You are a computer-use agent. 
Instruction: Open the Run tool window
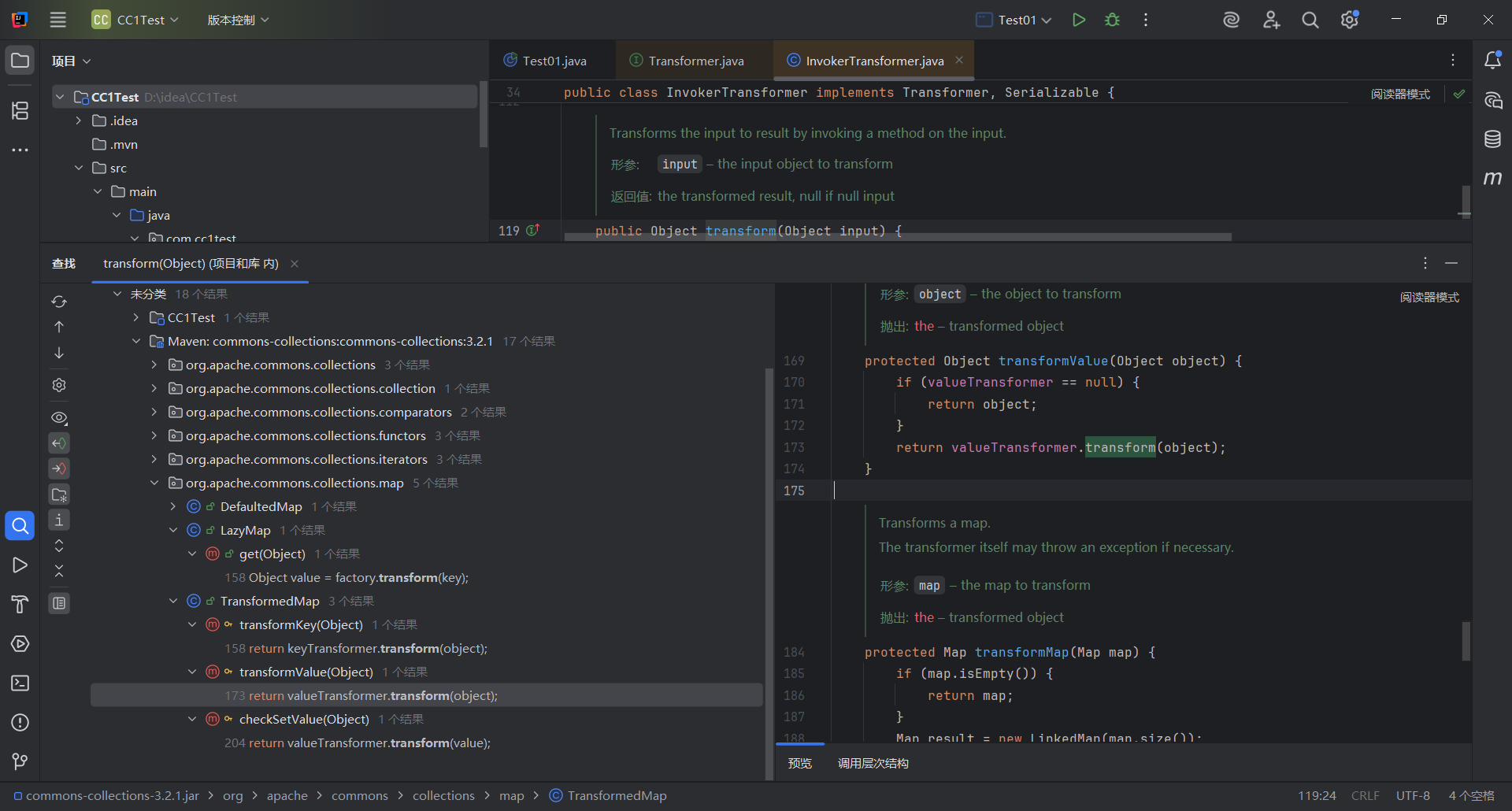pyautogui.click(x=20, y=565)
